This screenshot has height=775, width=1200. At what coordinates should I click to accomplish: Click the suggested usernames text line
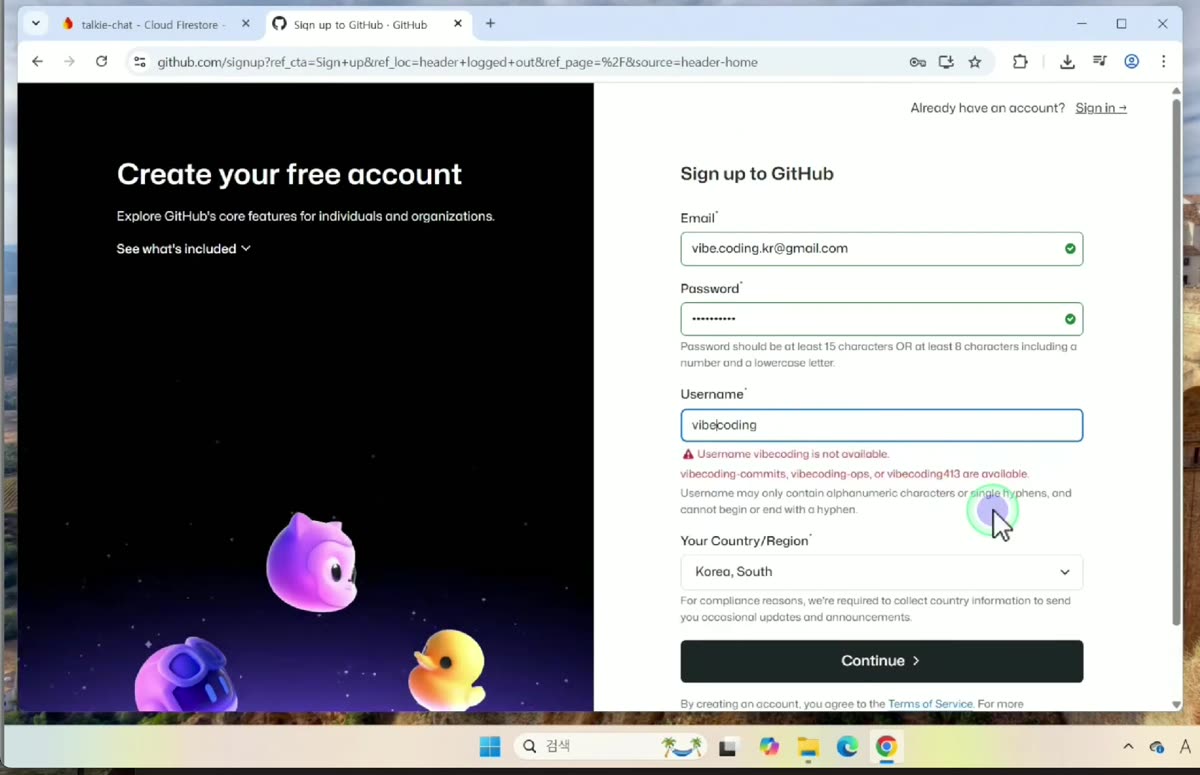[x=855, y=474]
